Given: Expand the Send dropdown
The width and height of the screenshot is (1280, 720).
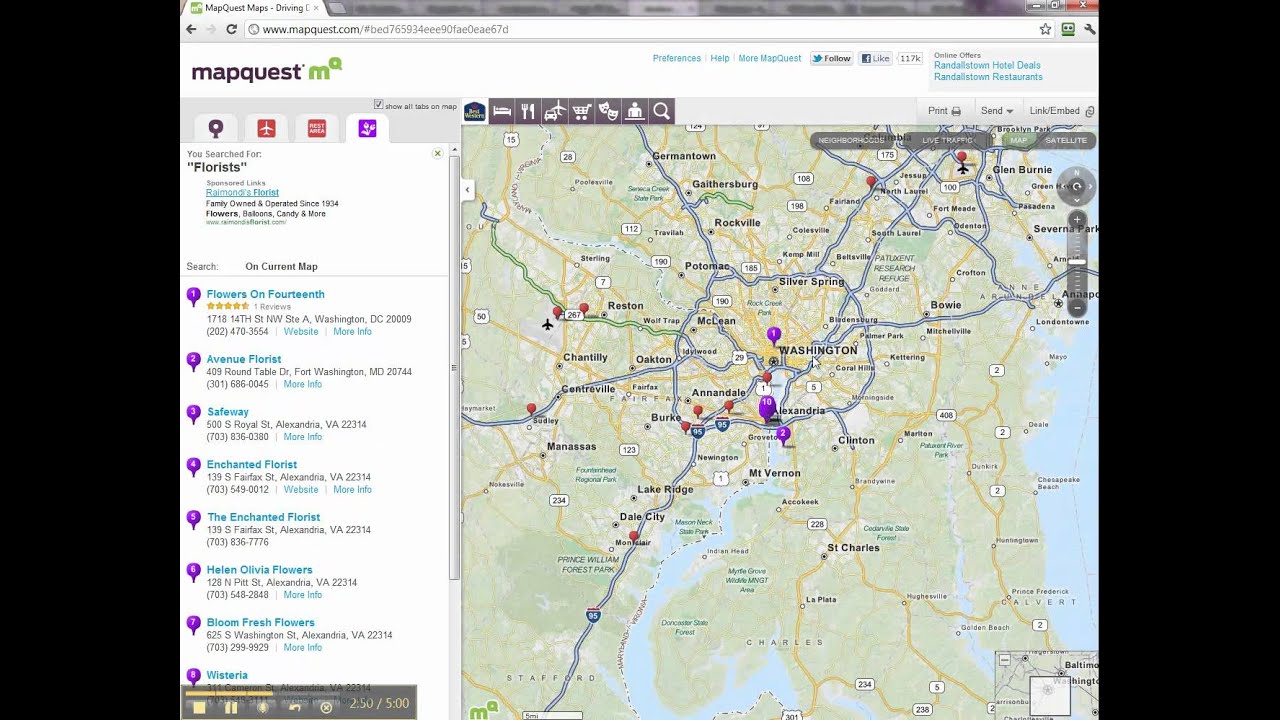Looking at the screenshot, I should [x=997, y=111].
